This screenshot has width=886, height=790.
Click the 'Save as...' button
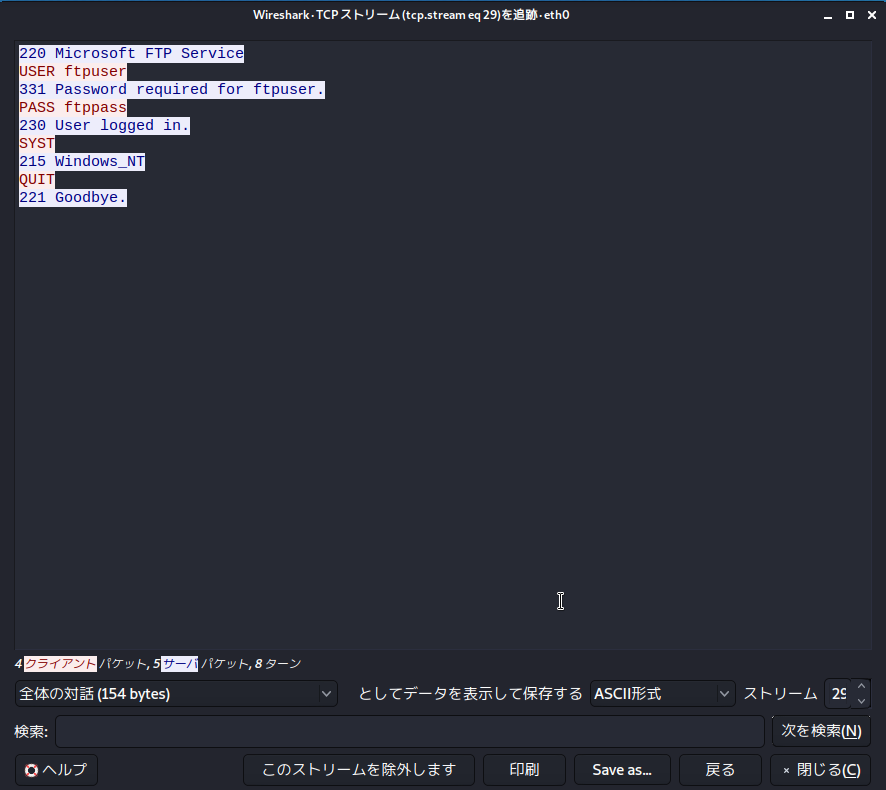tap(622, 770)
